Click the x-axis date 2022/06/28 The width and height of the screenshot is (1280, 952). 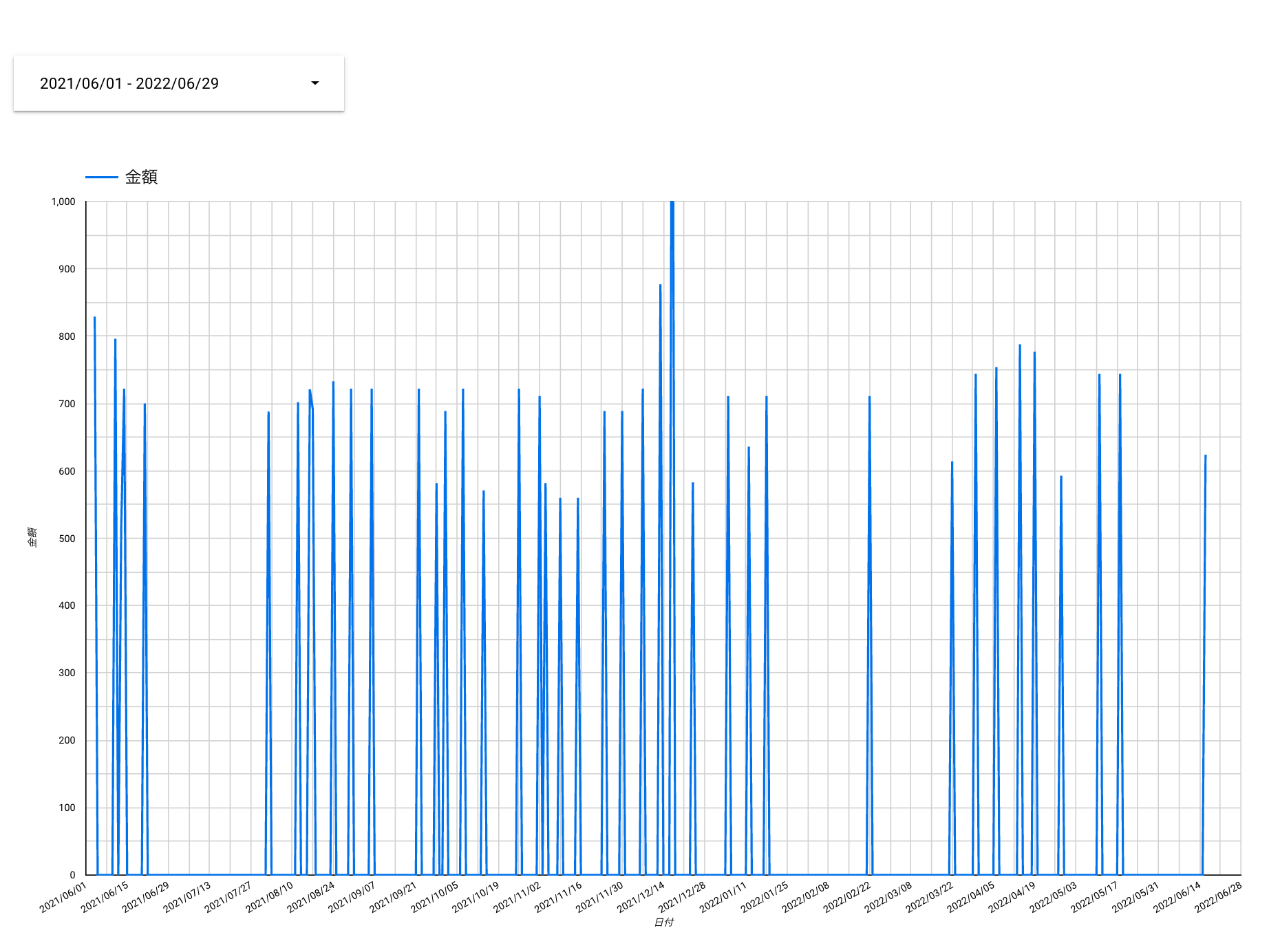point(1219,897)
